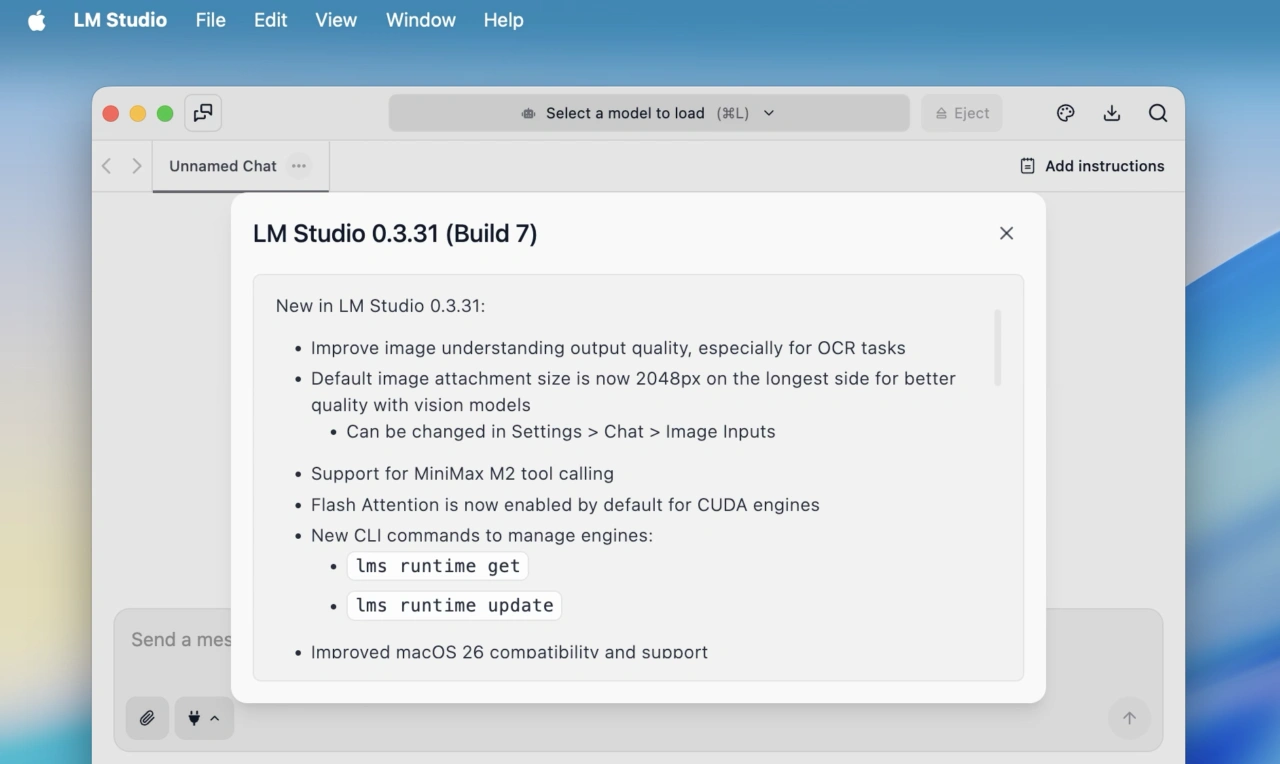This screenshot has height=764, width=1280.
Task: Open model search with the magnifier icon
Action: click(x=1158, y=113)
